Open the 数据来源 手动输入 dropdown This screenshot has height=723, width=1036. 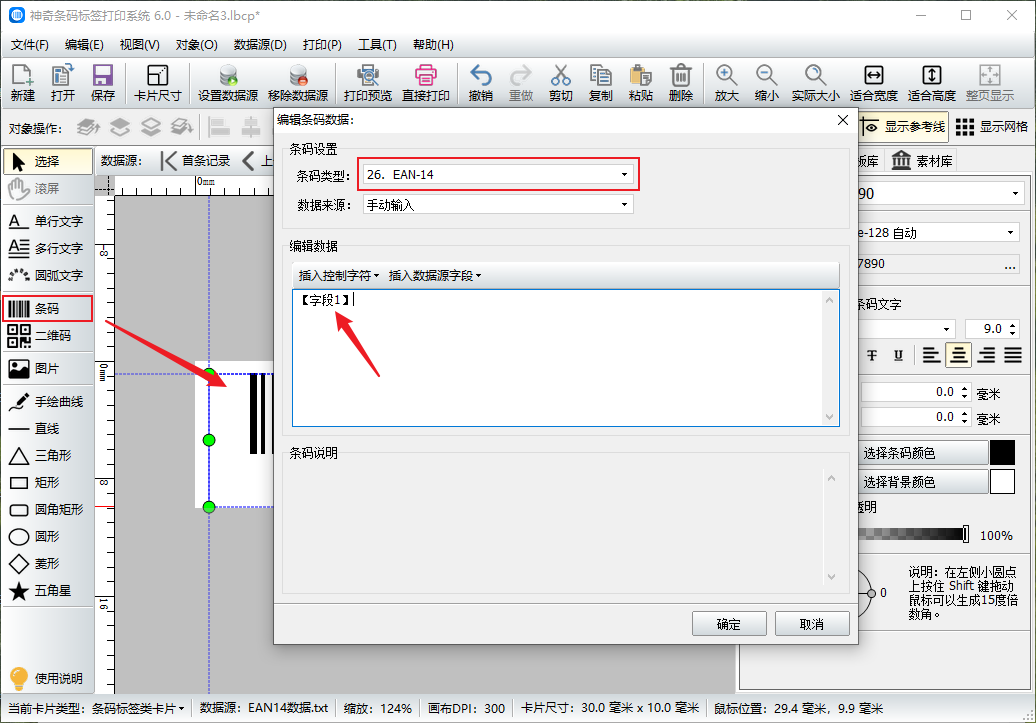click(498, 205)
